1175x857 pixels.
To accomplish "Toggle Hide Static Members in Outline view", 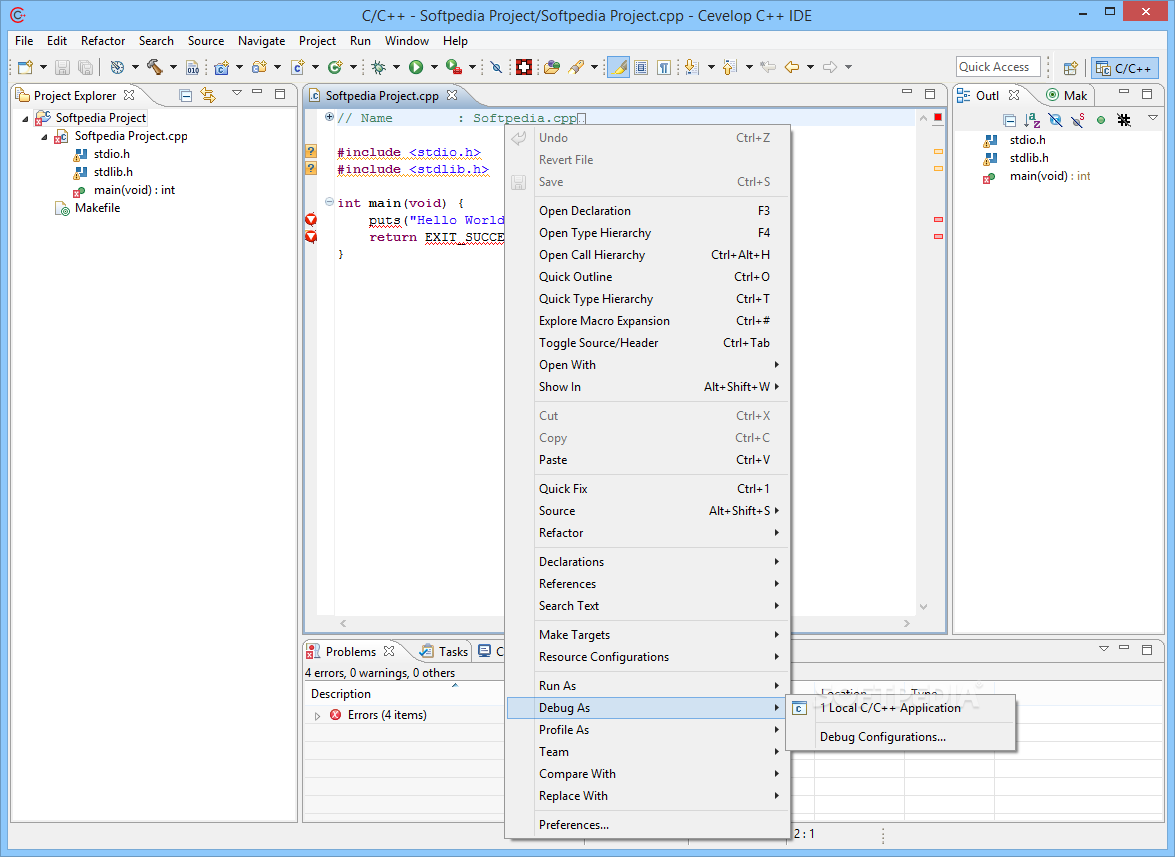I will (x=1078, y=120).
